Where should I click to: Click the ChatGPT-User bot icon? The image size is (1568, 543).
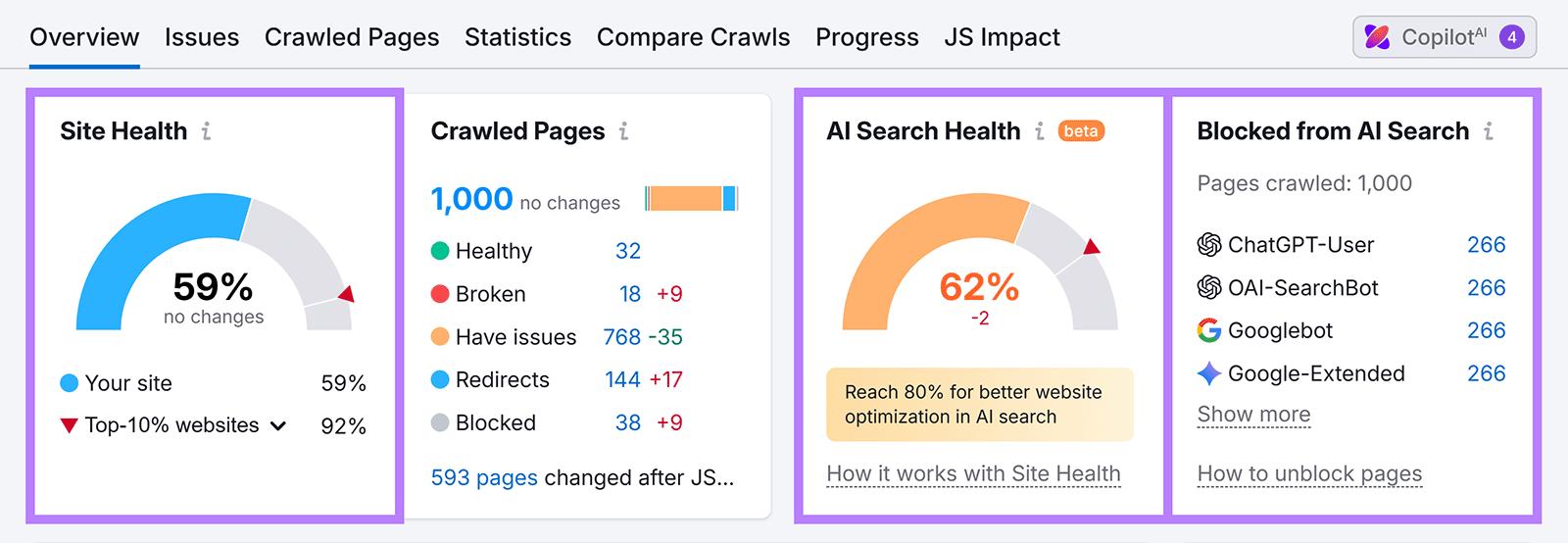tap(1209, 245)
